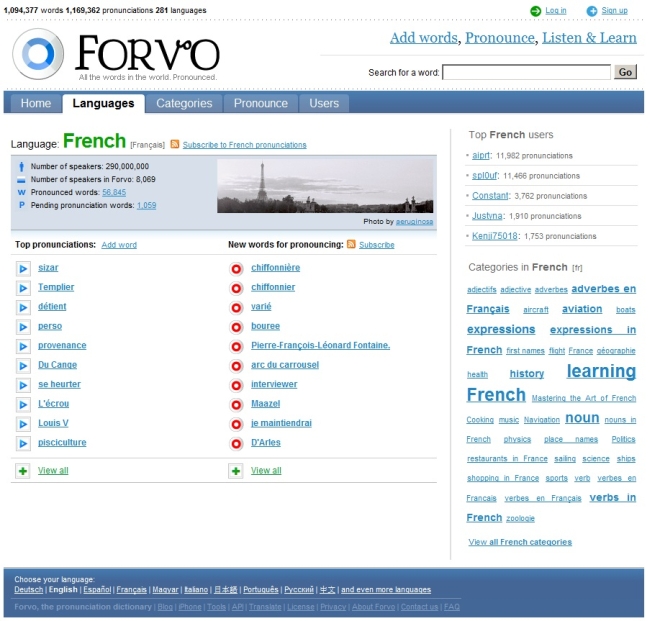The width and height of the screenshot is (650, 621).
Task: Open the Log in link
Action: click(555, 10)
